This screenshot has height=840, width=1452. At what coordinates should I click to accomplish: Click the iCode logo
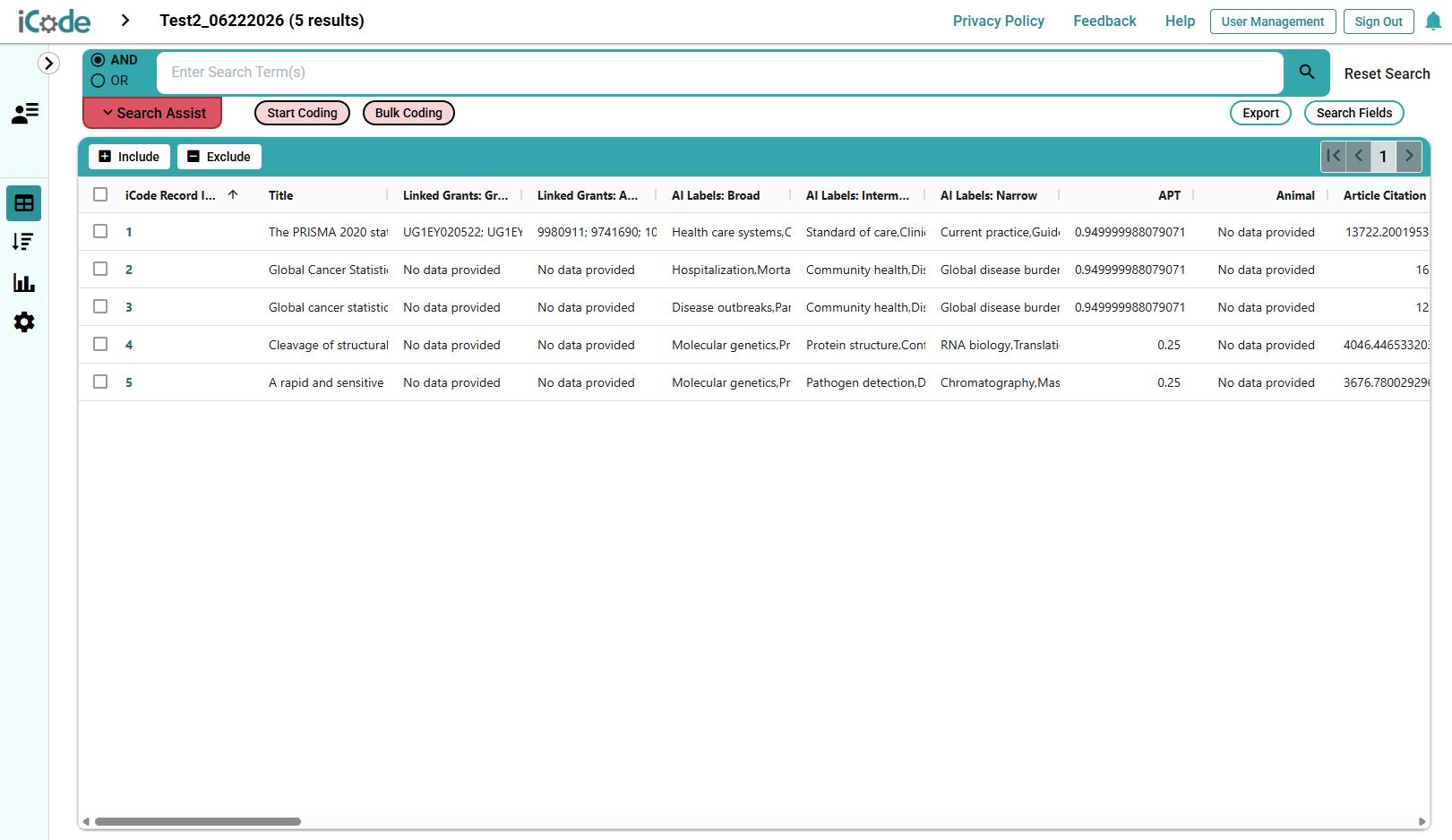click(x=55, y=21)
